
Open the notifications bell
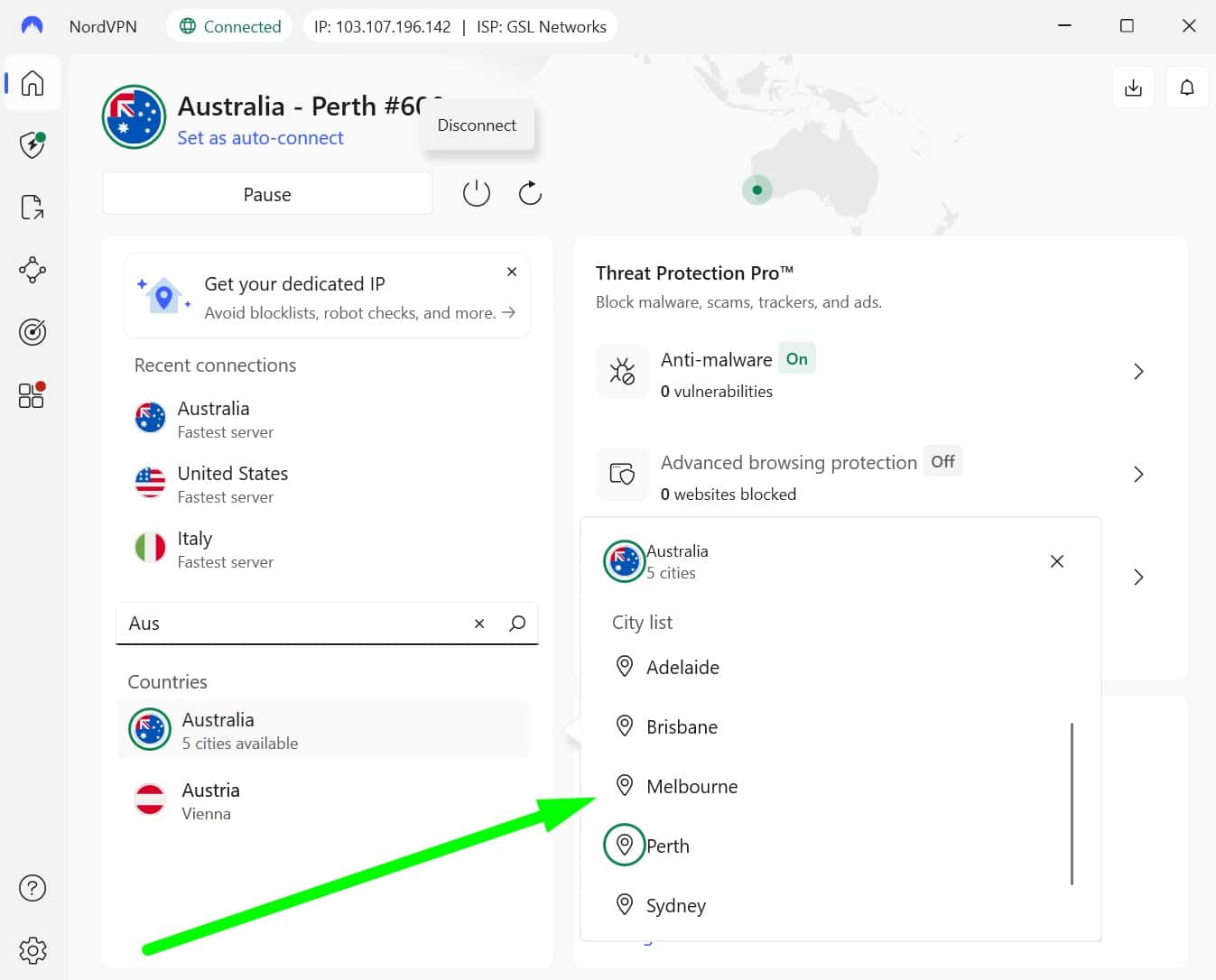(1187, 88)
